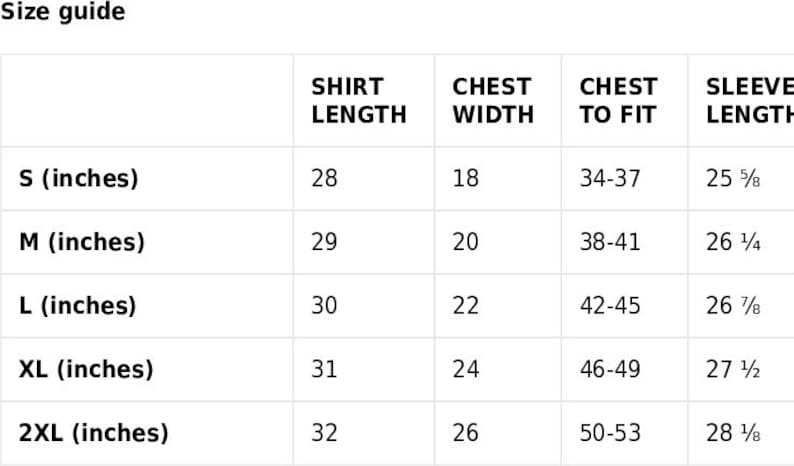Select the 34-37 chest to fit cell

610,178
